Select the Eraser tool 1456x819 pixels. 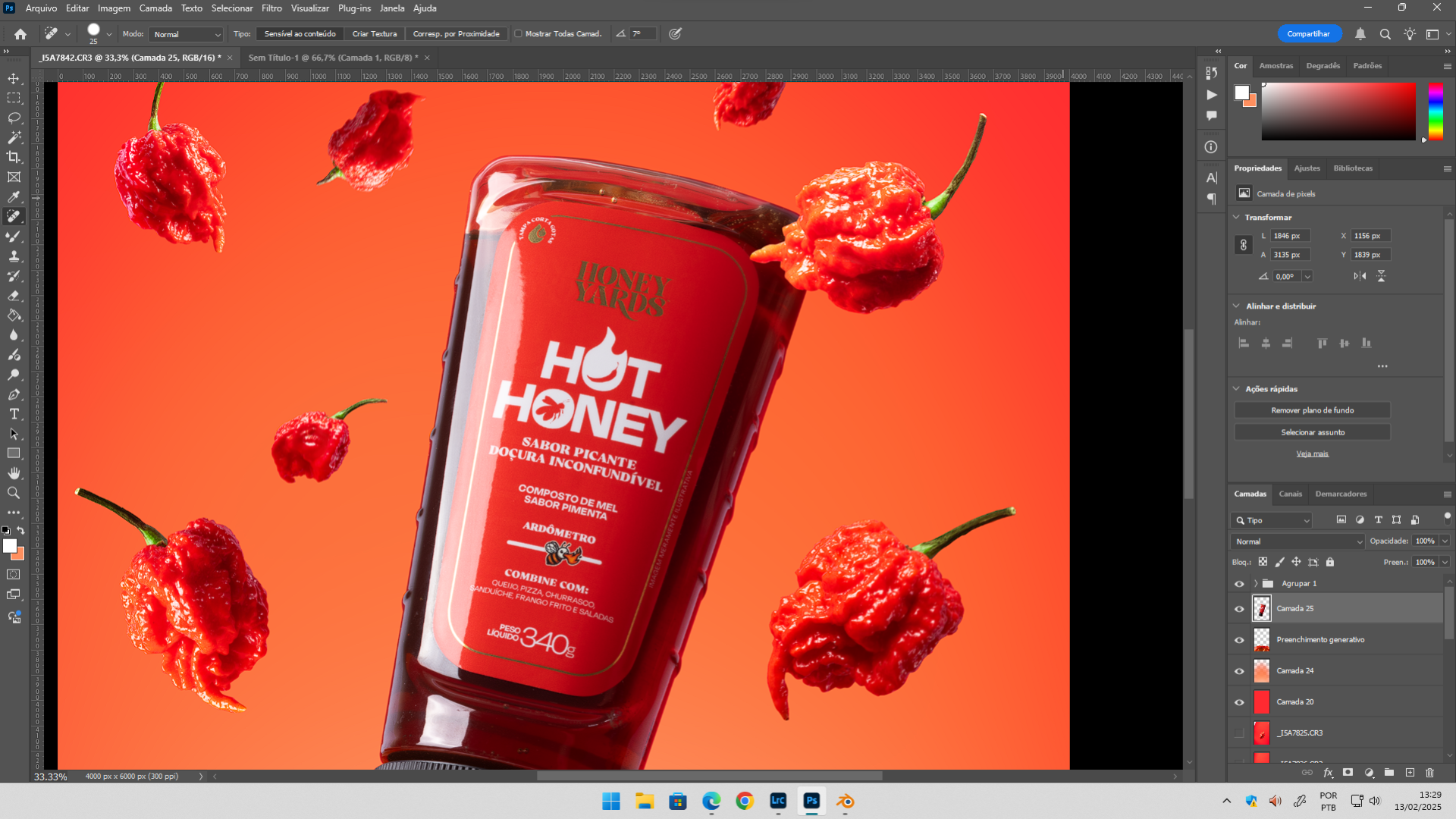[14, 296]
